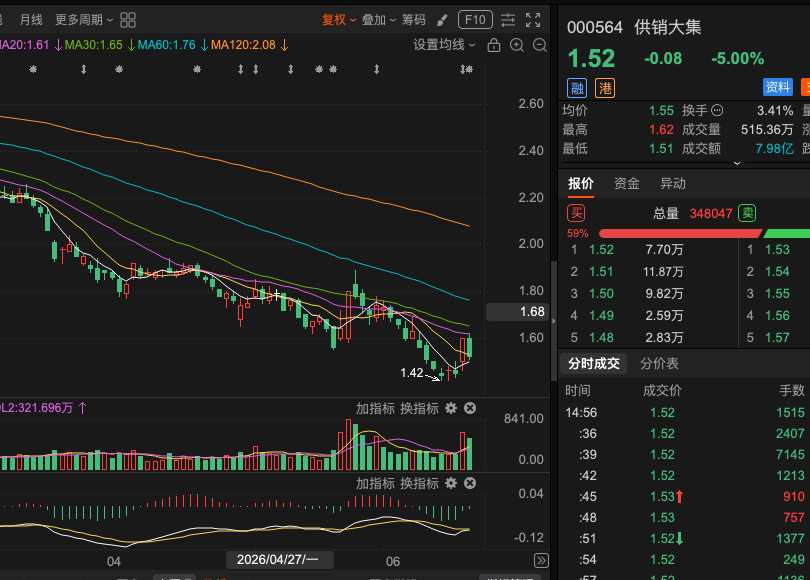
Task: Click the trade volume 7145 entry
Action: (x=790, y=455)
